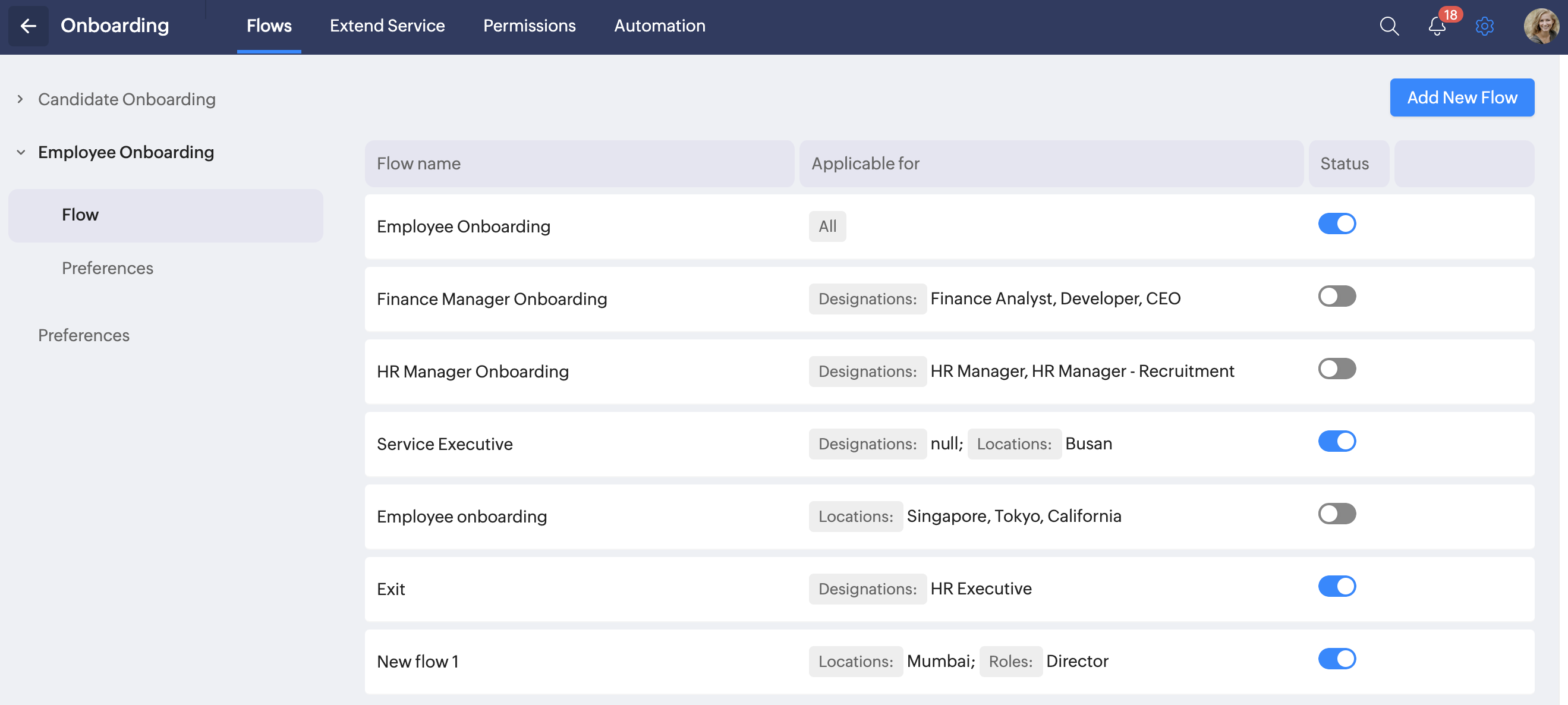Click the Add New Flow button

tap(1462, 97)
